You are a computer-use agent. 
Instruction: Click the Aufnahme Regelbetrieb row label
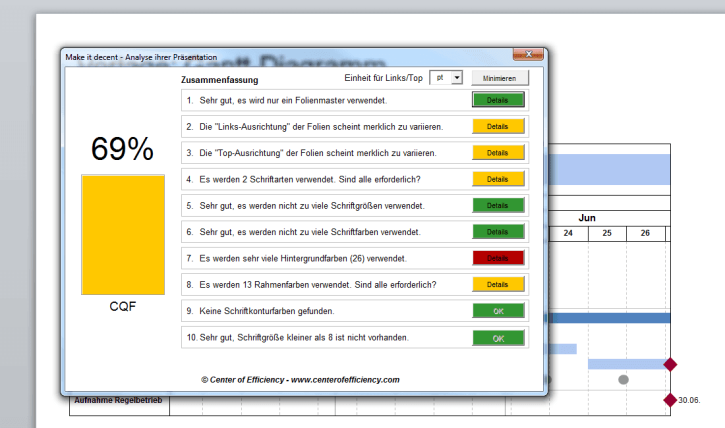[118, 400]
